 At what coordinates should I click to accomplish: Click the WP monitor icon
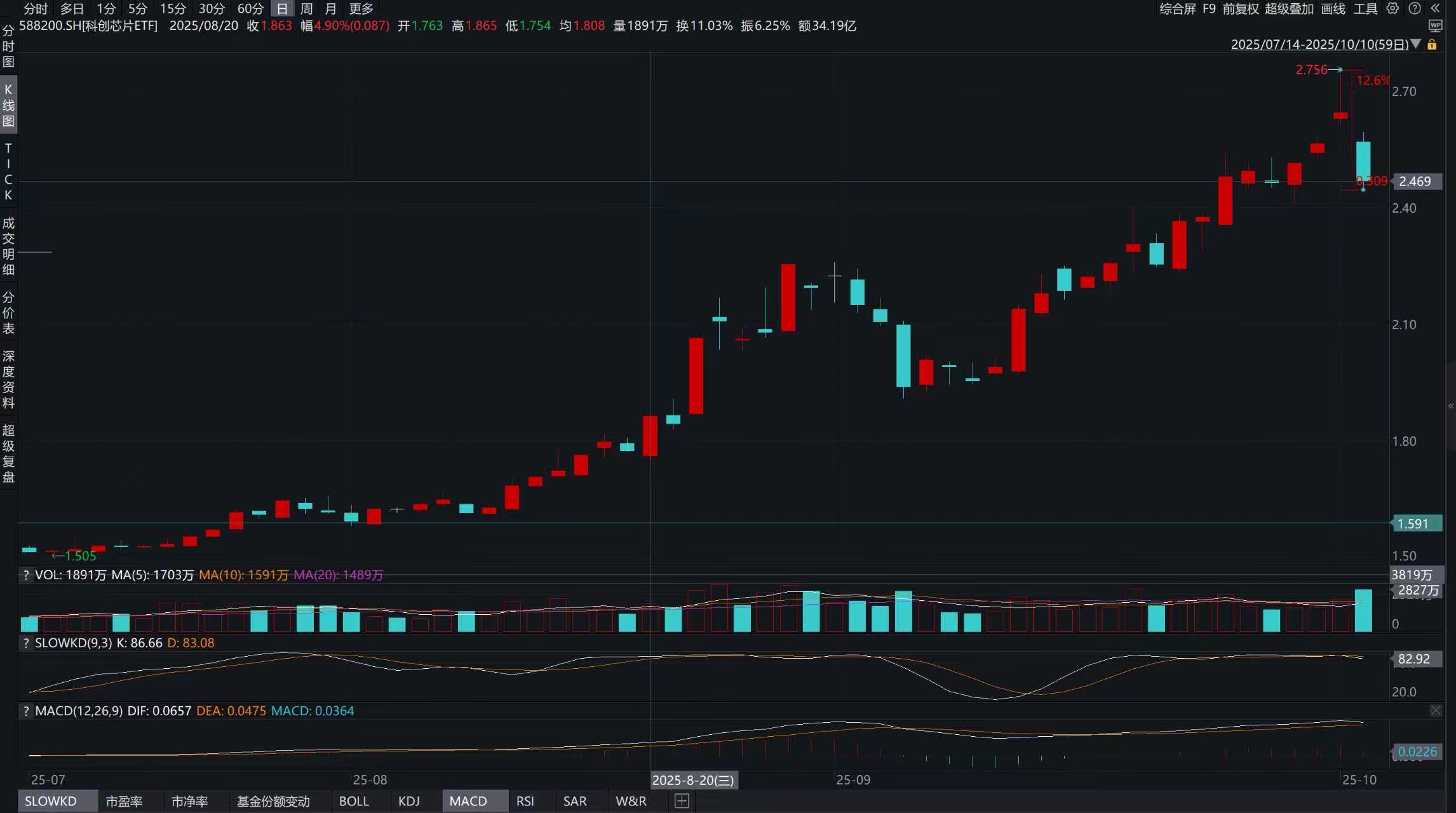[x=1435, y=25]
